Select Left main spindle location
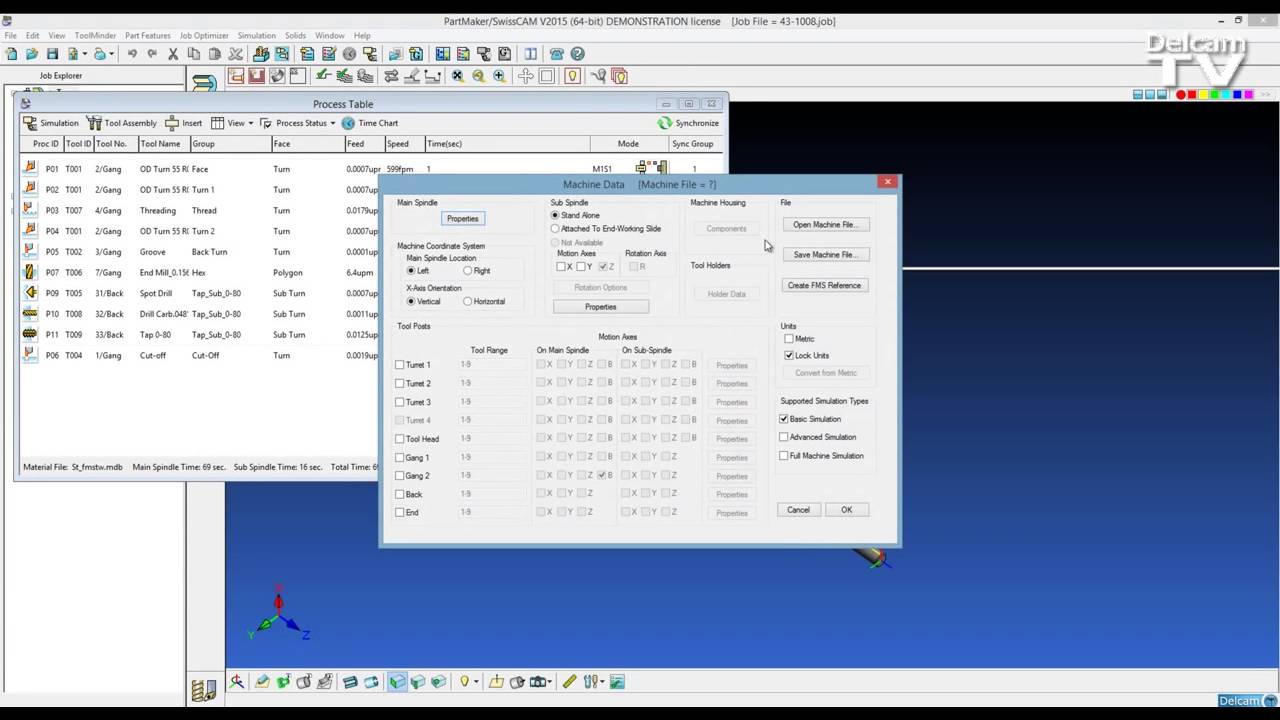 pyautogui.click(x=418, y=271)
